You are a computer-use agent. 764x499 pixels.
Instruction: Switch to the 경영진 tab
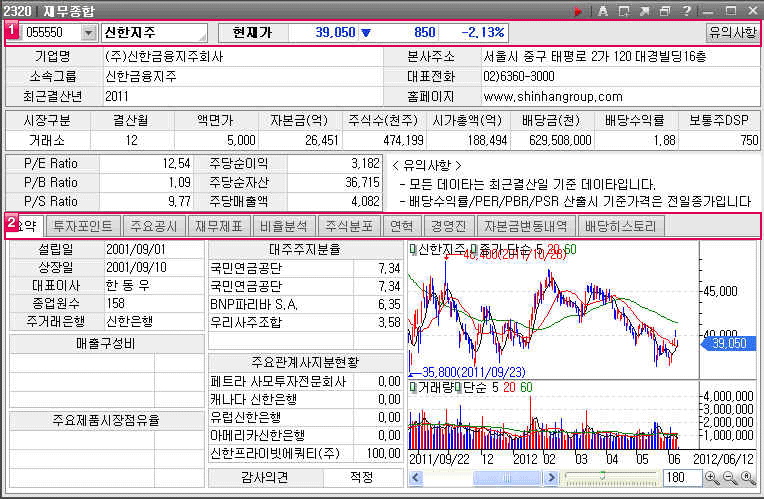pos(449,226)
